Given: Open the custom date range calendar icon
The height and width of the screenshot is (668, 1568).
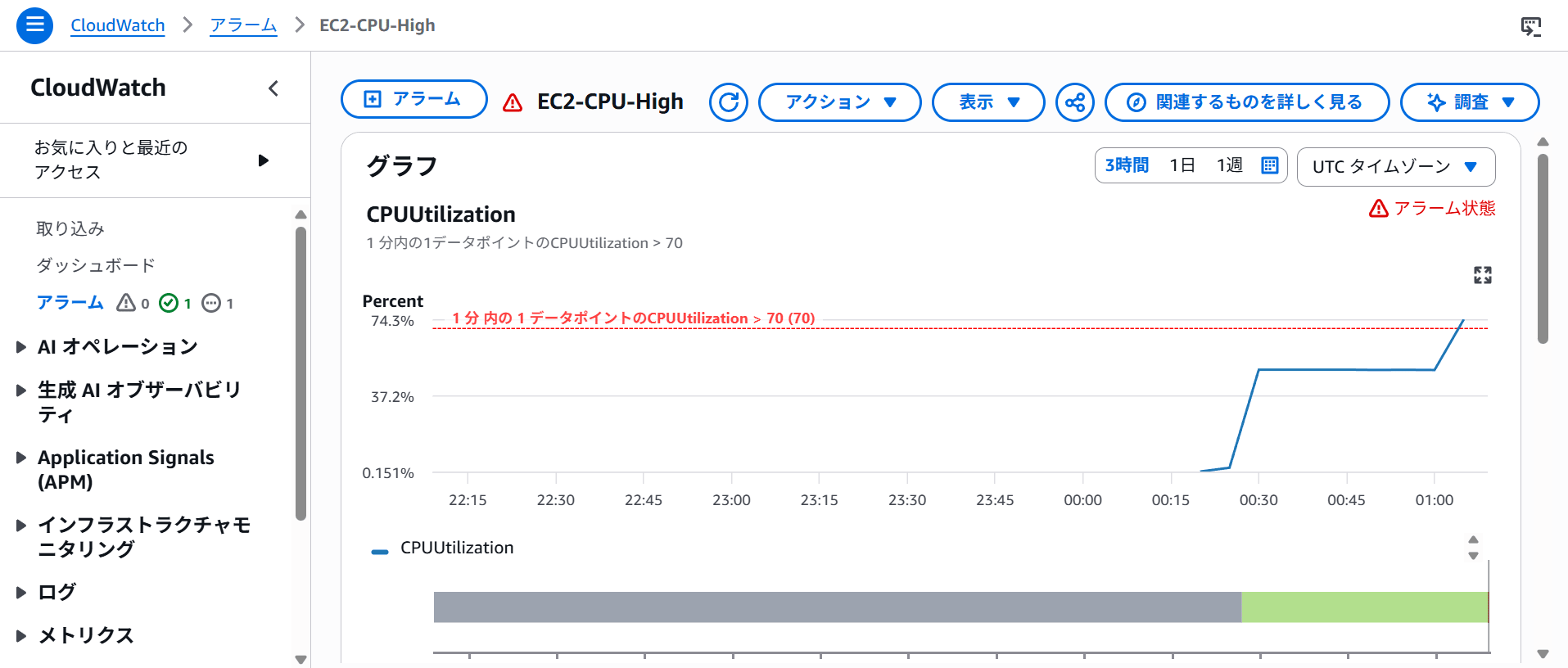Looking at the screenshot, I should (x=1269, y=165).
